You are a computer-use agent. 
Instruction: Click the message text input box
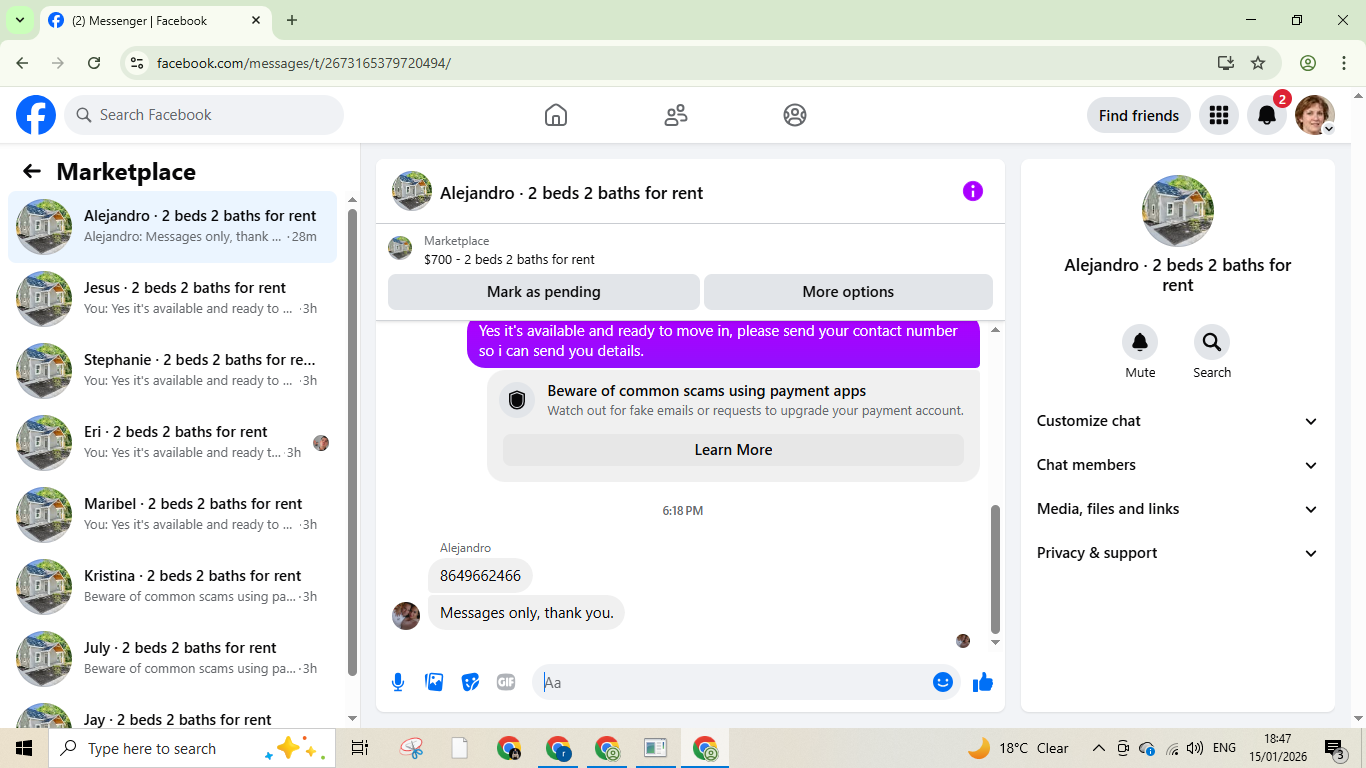[734, 682]
